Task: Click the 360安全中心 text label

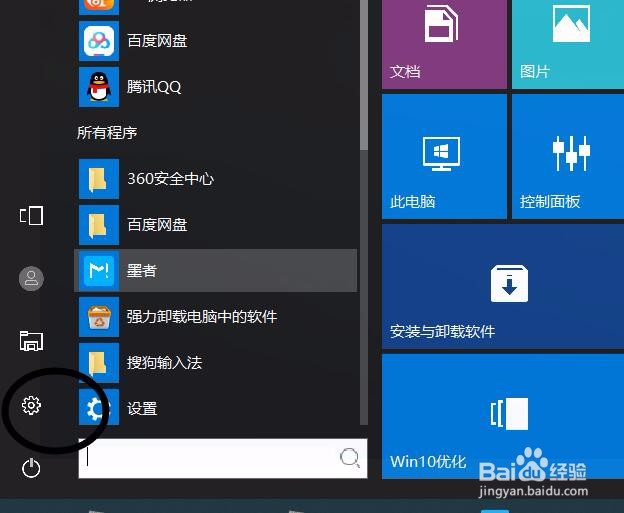Action: coord(170,179)
